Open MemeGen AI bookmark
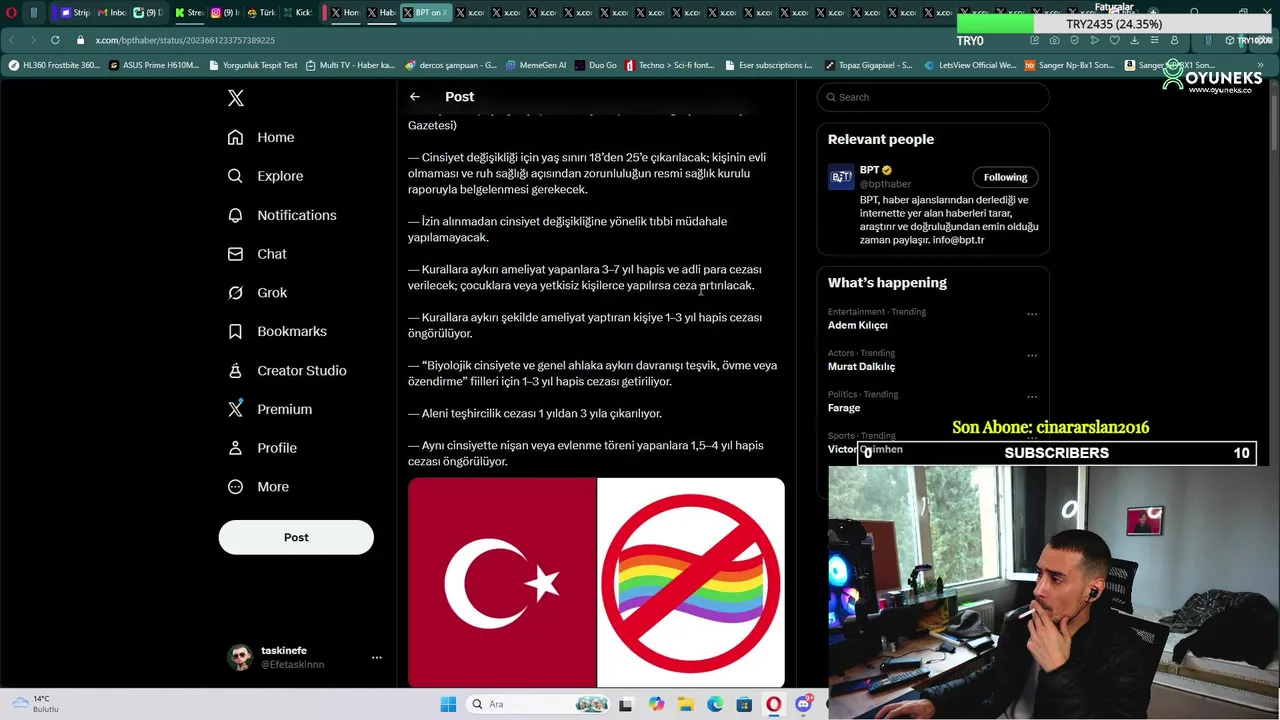This screenshot has width=1280, height=720. click(x=536, y=65)
